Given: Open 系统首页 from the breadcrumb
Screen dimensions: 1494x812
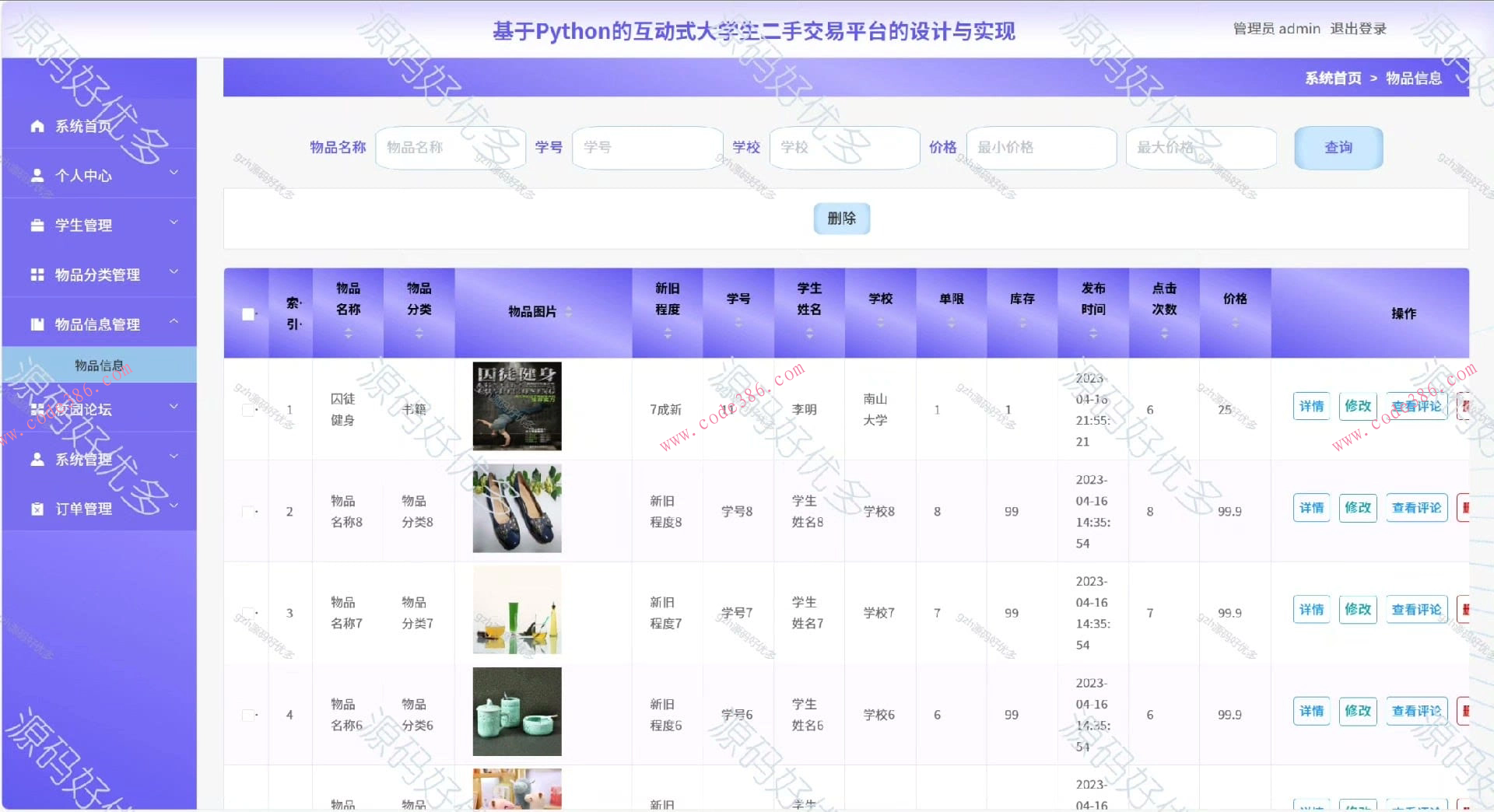Looking at the screenshot, I should 1332,79.
